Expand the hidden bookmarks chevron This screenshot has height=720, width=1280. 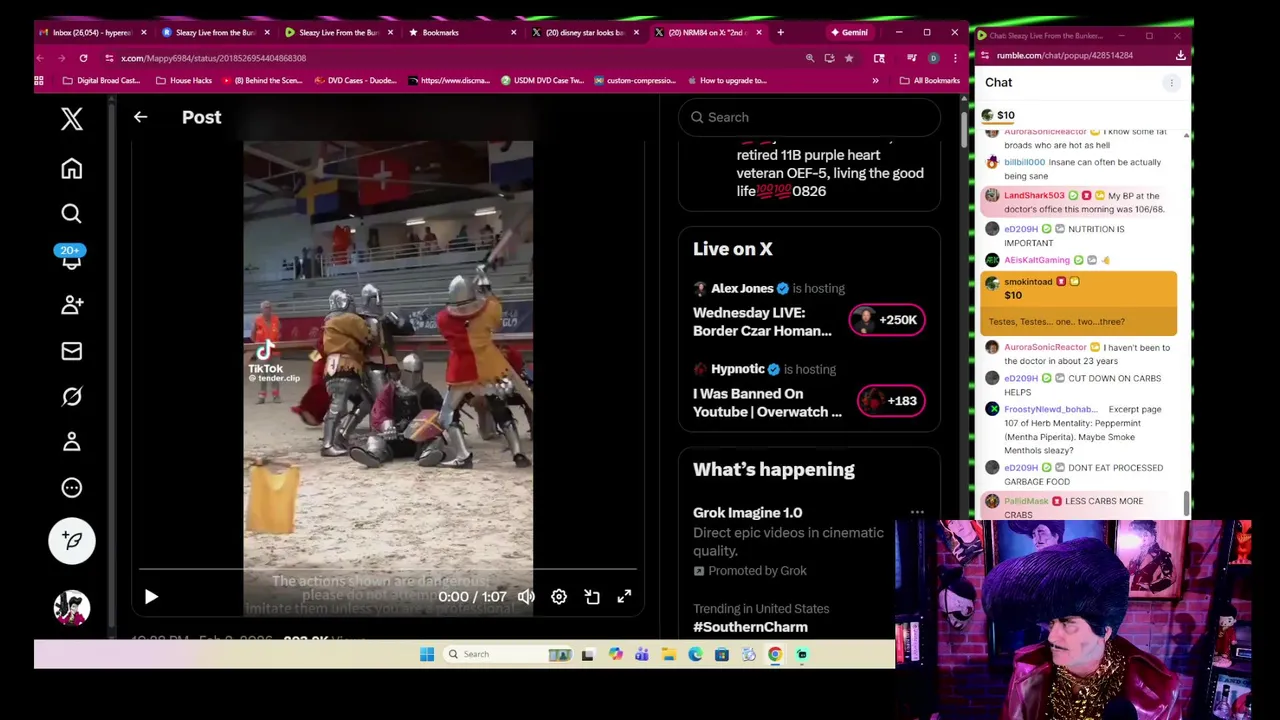point(875,80)
